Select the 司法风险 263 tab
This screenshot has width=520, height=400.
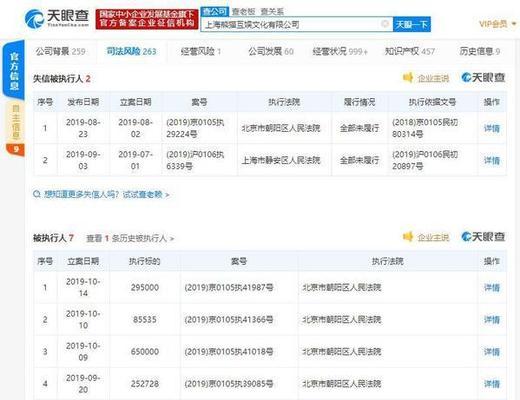[131, 51]
